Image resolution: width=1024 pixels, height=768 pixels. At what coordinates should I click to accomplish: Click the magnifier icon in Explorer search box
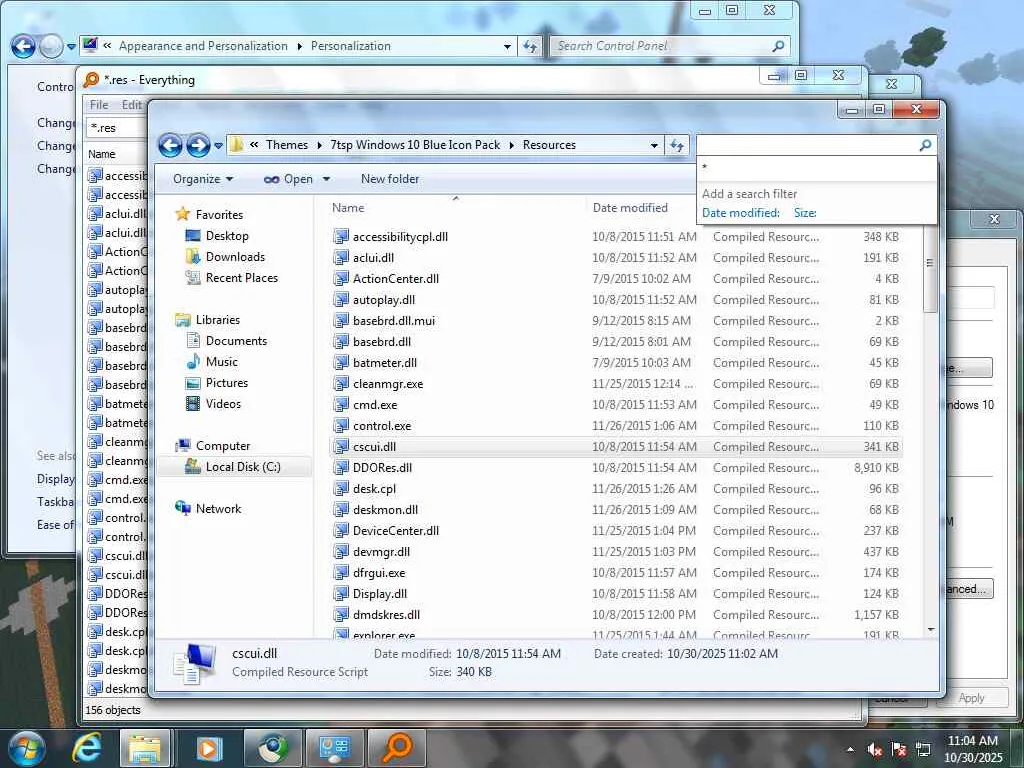(925, 145)
